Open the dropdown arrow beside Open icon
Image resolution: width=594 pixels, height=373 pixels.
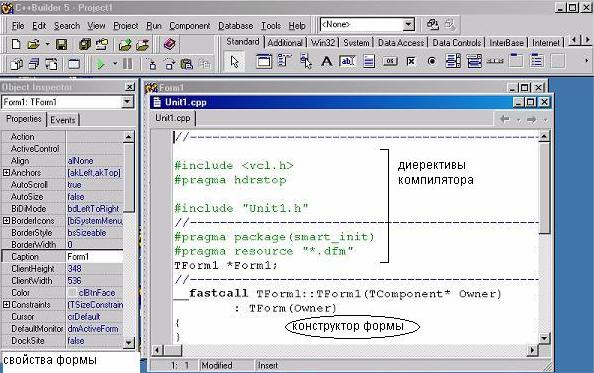[47, 44]
